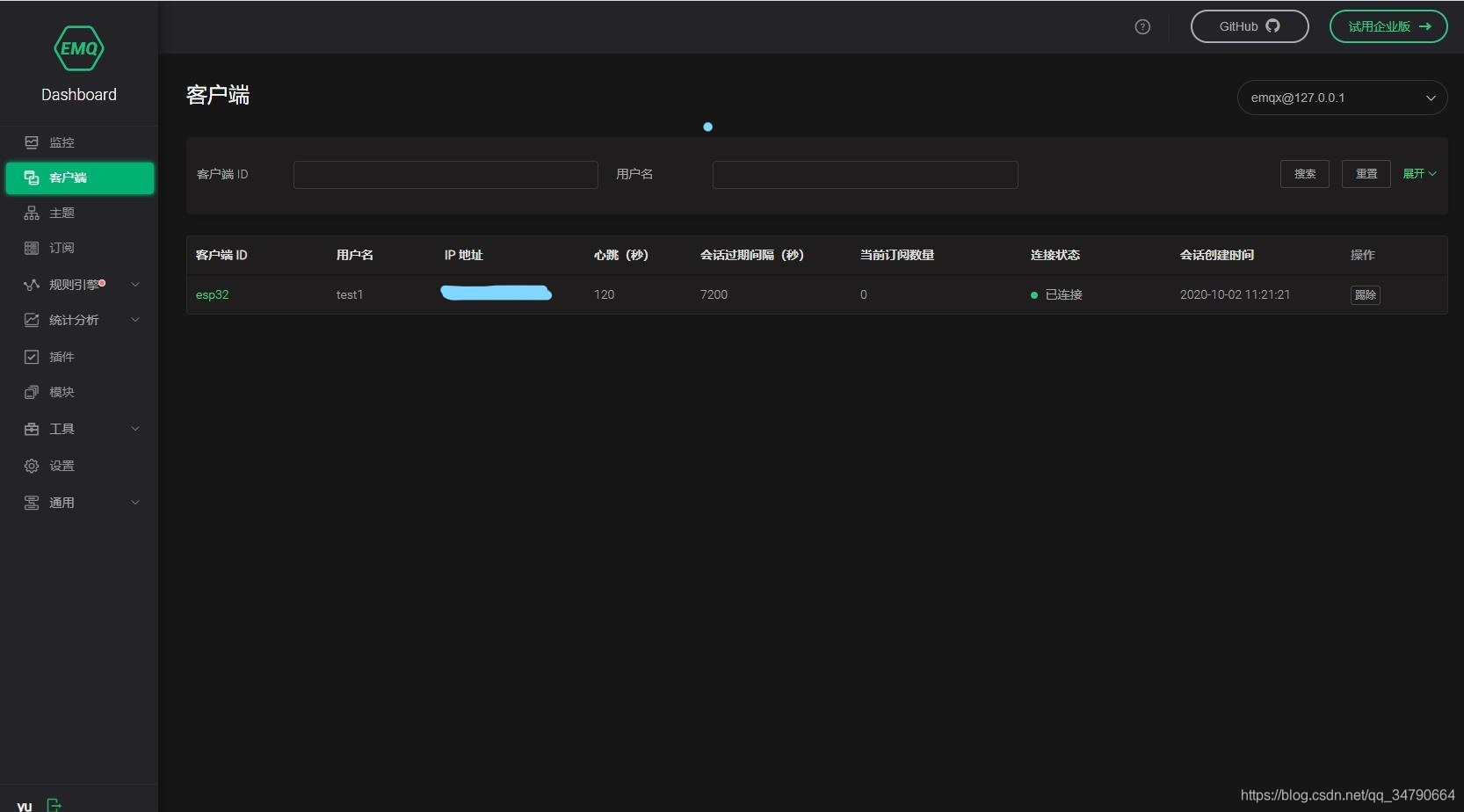
Task: Click the 试用企业版 trial button
Action: coord(1388,26)
